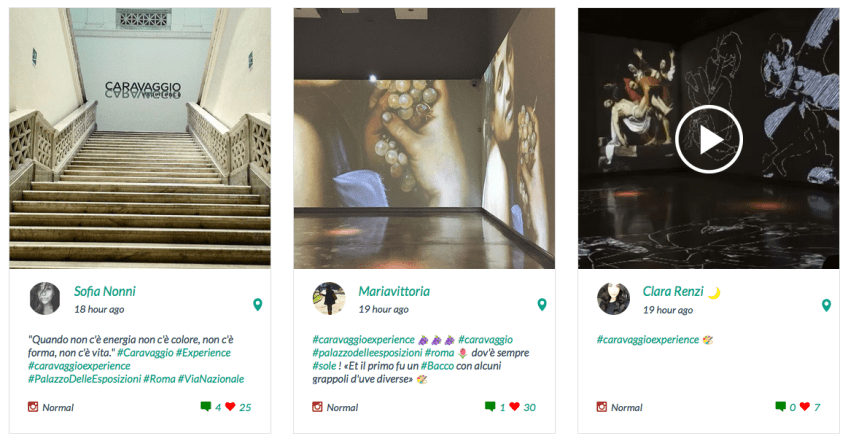Click the #palazzodelleesposizioni hashtag in Mariavittoria's post
The width and height of the screenshot is (848, 441).
click(x=367, y=353)
